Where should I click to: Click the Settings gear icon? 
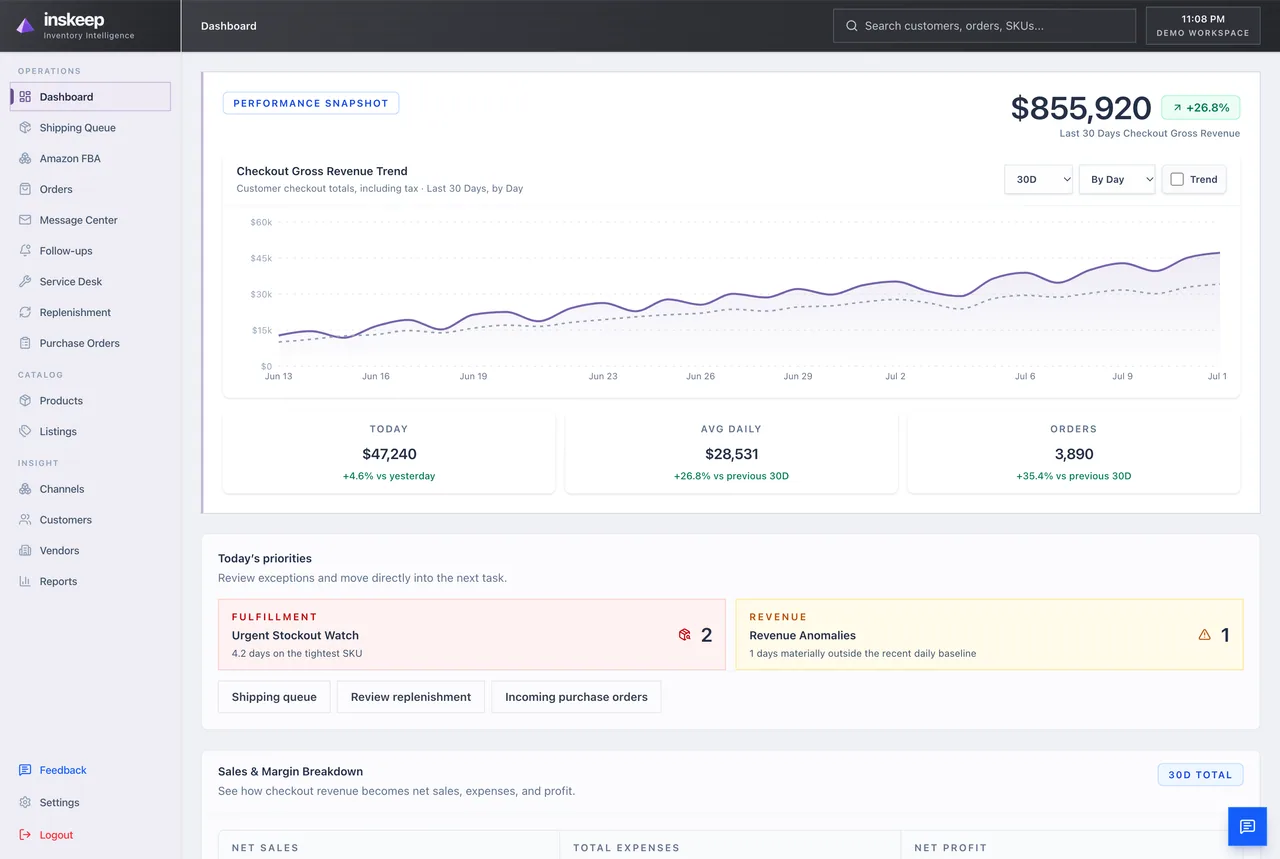coord(25,803)
